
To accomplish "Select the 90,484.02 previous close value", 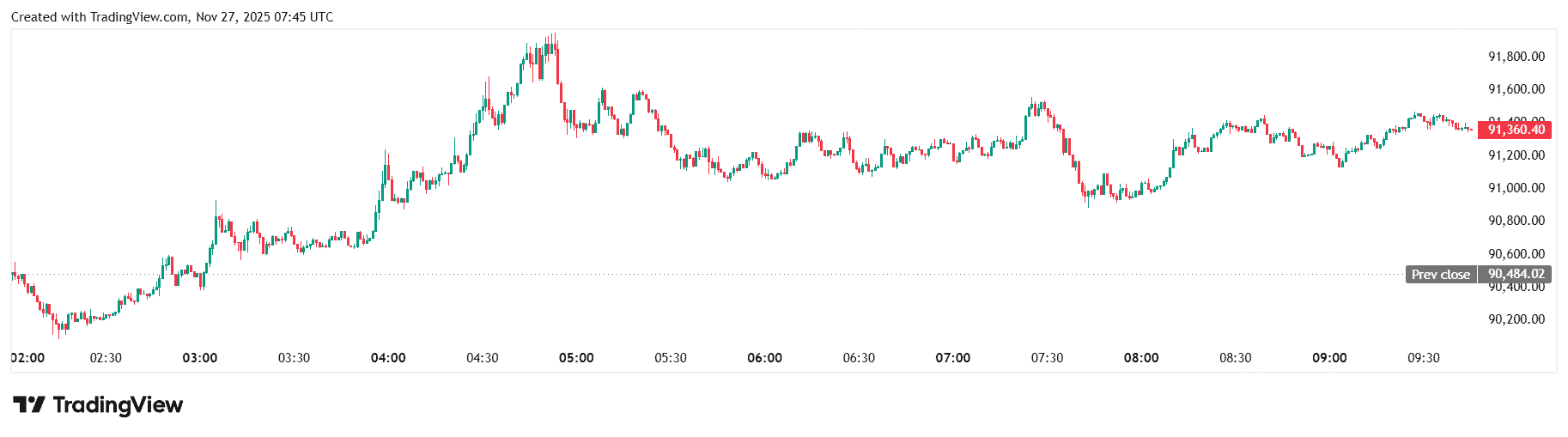I will point(1516,275).
